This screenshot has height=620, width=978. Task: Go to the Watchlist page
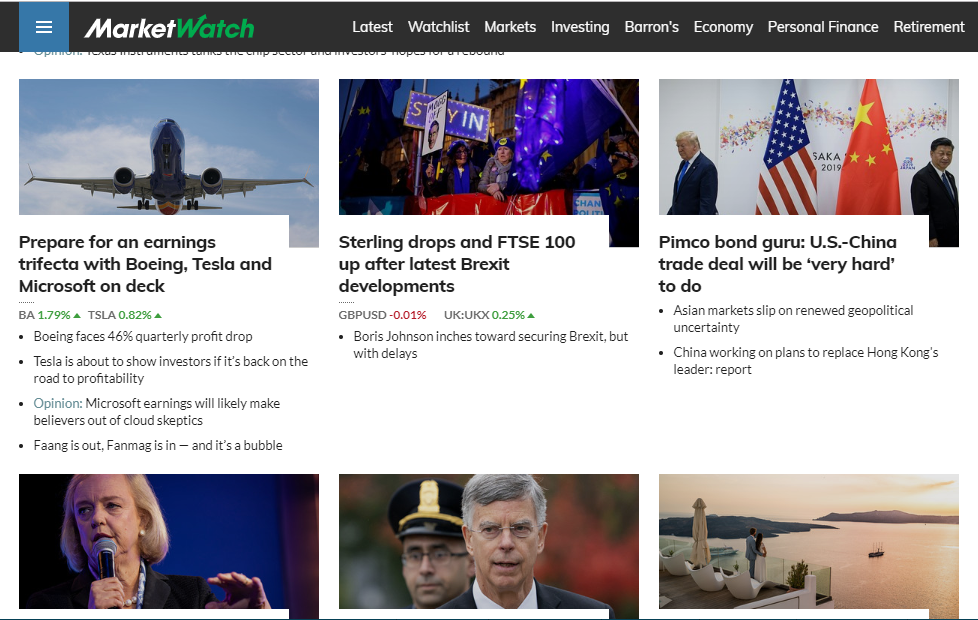tap(438, 27)
